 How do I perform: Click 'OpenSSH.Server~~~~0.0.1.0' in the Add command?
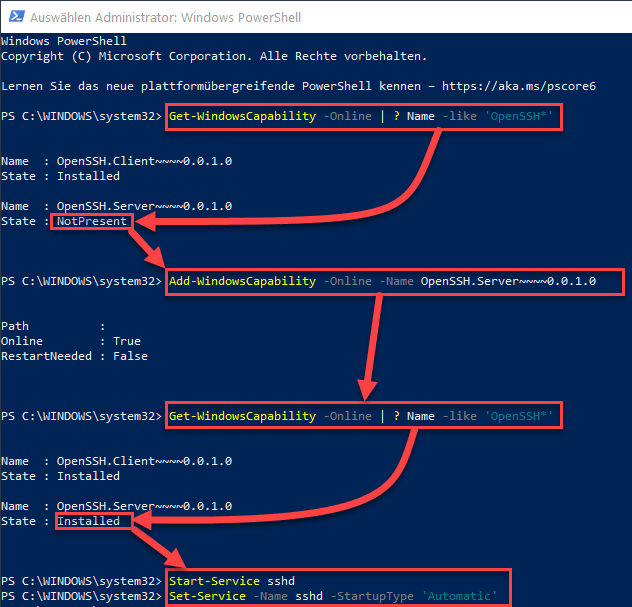point(508,281)
